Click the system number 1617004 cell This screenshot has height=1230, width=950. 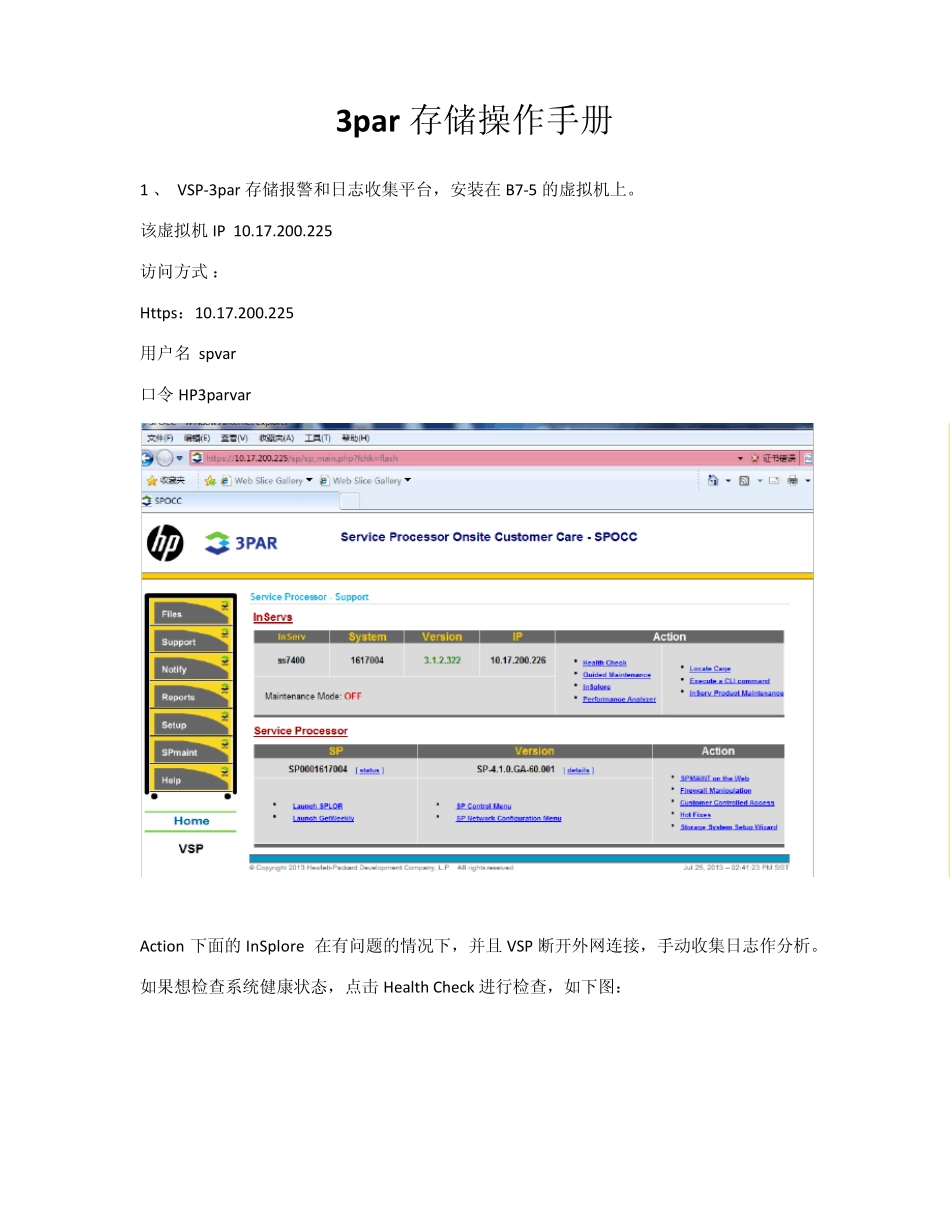(368, 660)
